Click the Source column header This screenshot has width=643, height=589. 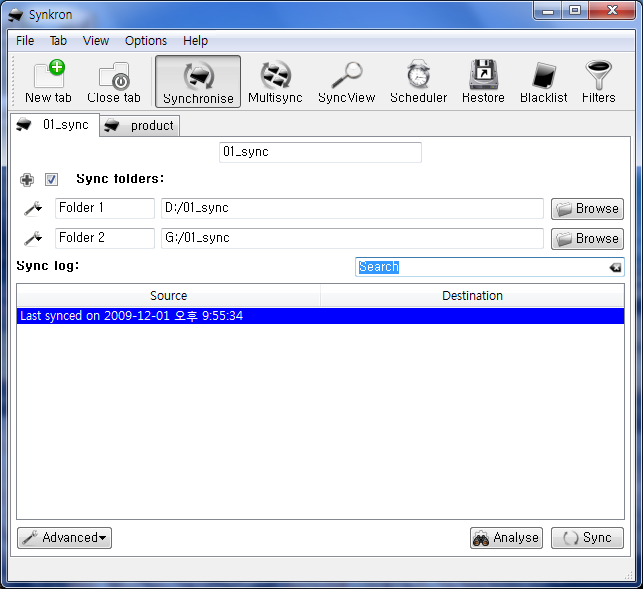click(x=169, y=296)
